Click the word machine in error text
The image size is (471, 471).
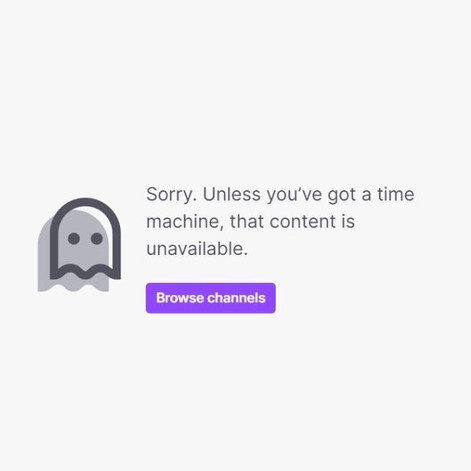pos(182,222)
